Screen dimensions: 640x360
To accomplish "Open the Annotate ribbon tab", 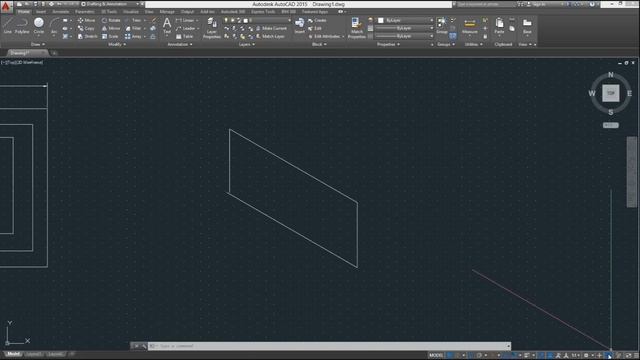I will pos(60,12).
